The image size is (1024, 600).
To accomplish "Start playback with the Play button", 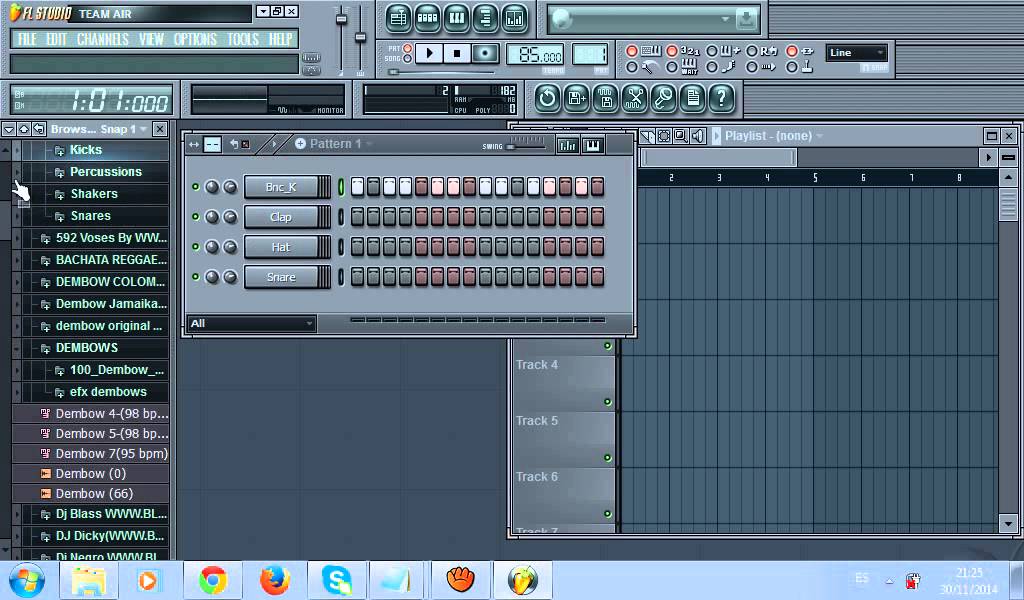I will click(x=428, y=53).
